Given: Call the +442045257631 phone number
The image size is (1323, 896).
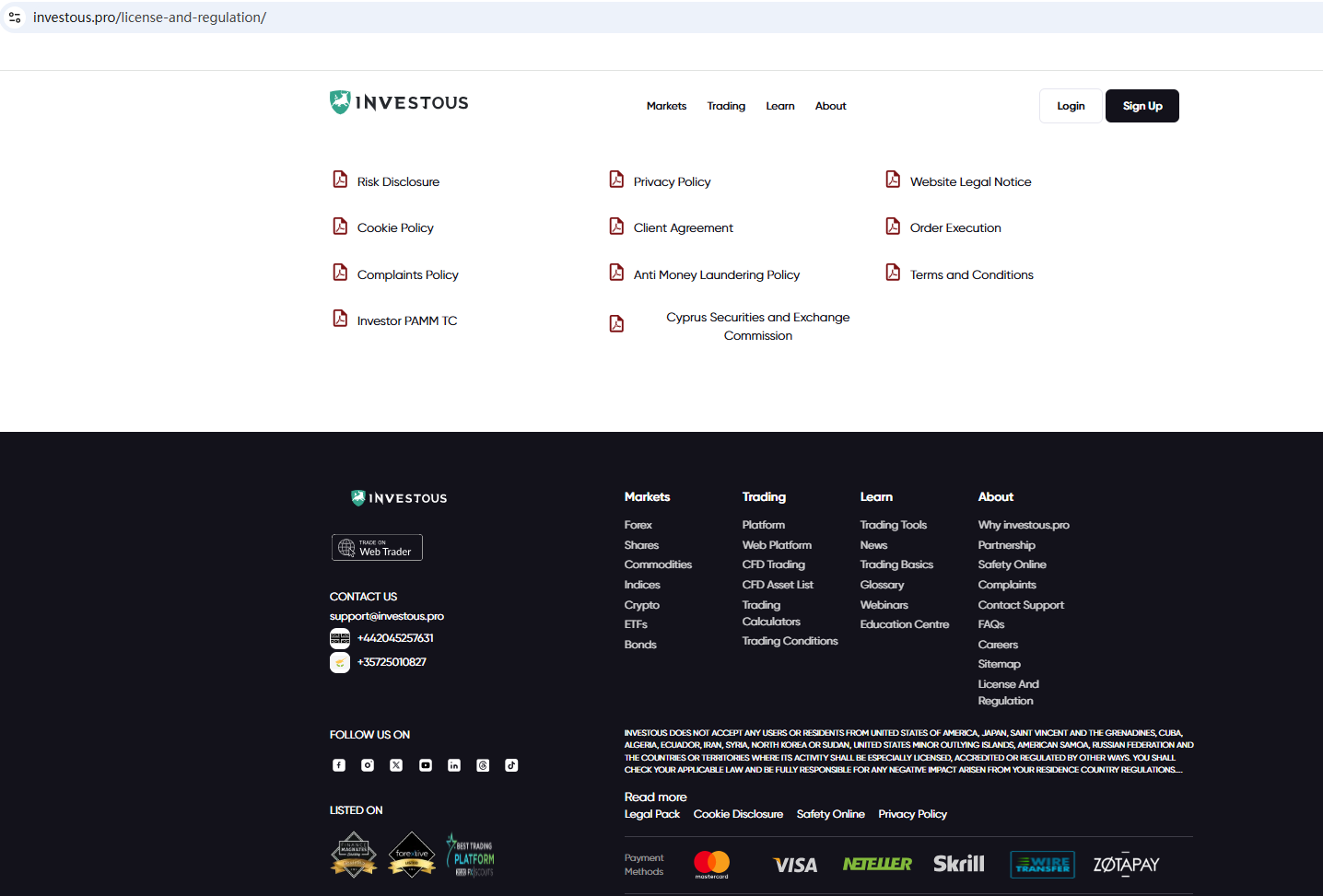Looking at the screenshot, I should [x=395, y=638].
